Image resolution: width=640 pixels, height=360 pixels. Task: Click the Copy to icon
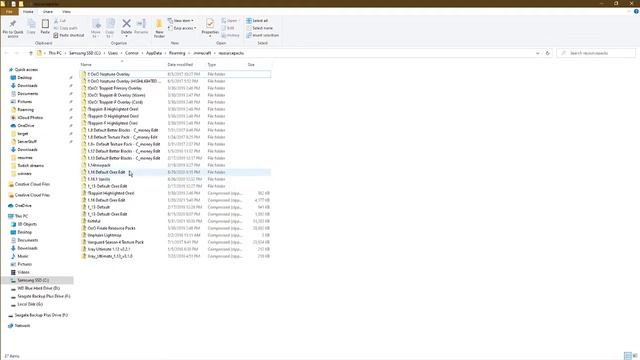point(110,24)
